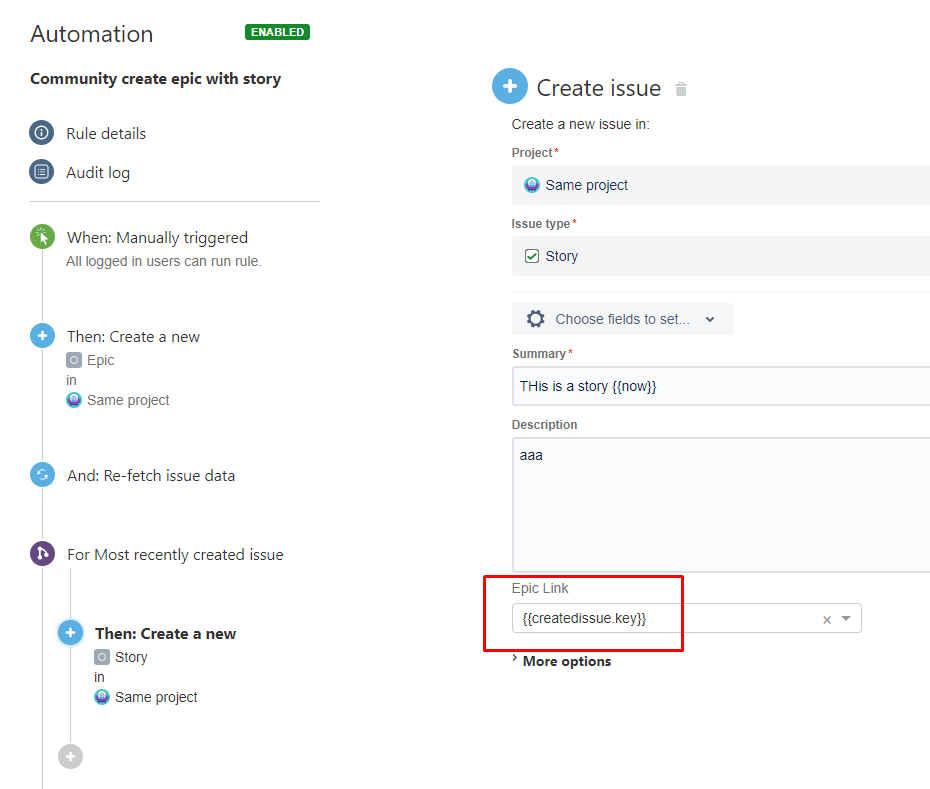Select the purple branch rule icon

point(42,553)
